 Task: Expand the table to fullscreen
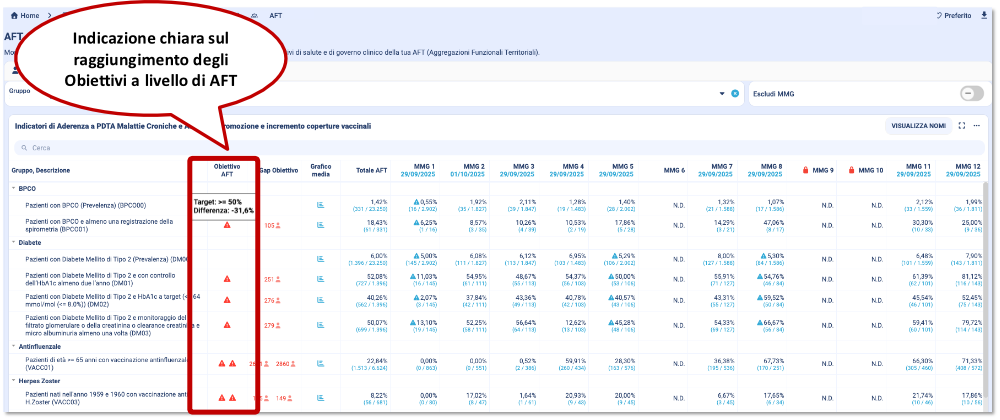pyautogui.click(x=962, y=126)
